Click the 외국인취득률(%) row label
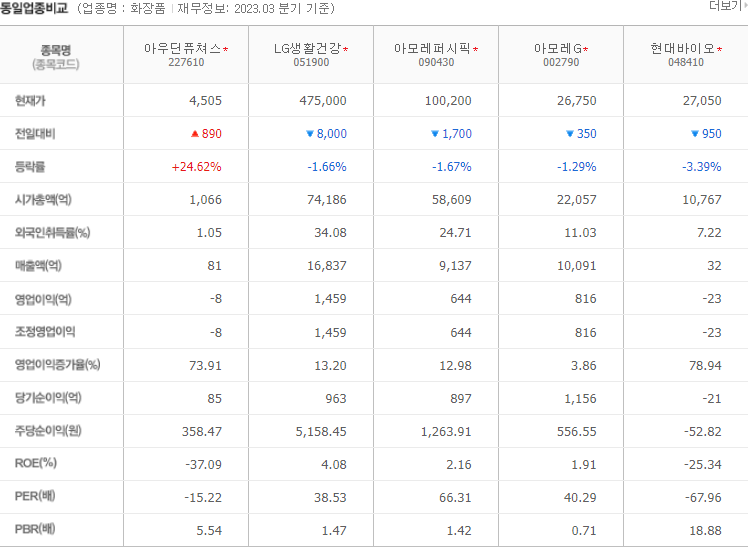This screenshot has width=752, height=555. tap(52, 233)
